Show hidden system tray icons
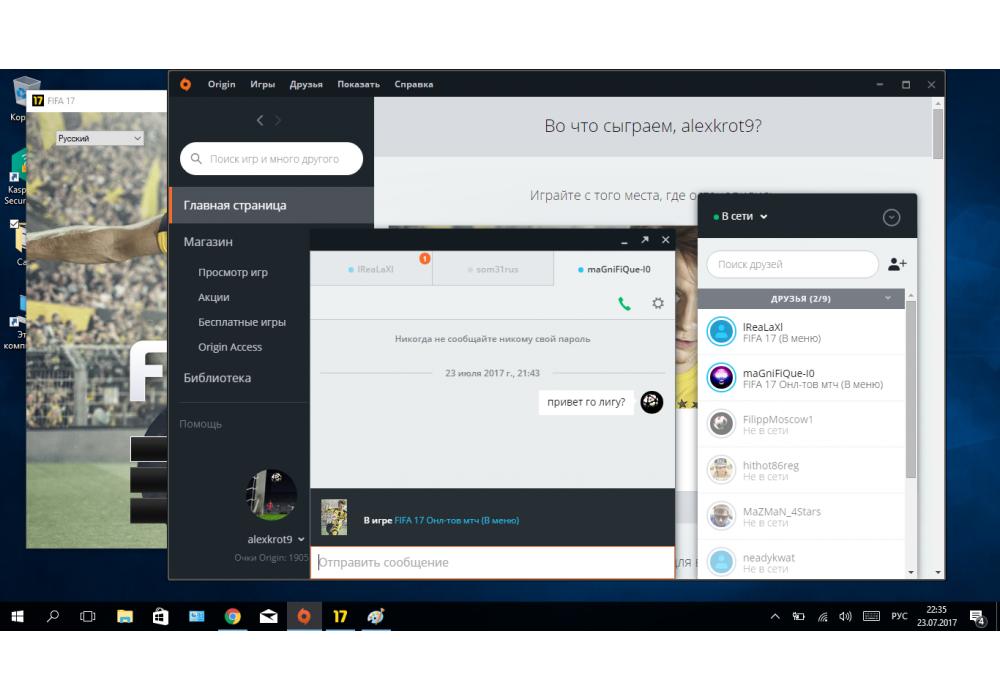The image size is (1000, 700). pos(775,616)
